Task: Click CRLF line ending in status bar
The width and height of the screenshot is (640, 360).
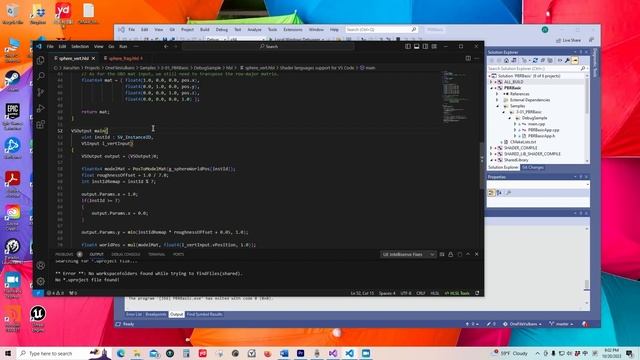Action: click(x=421, y=293)
